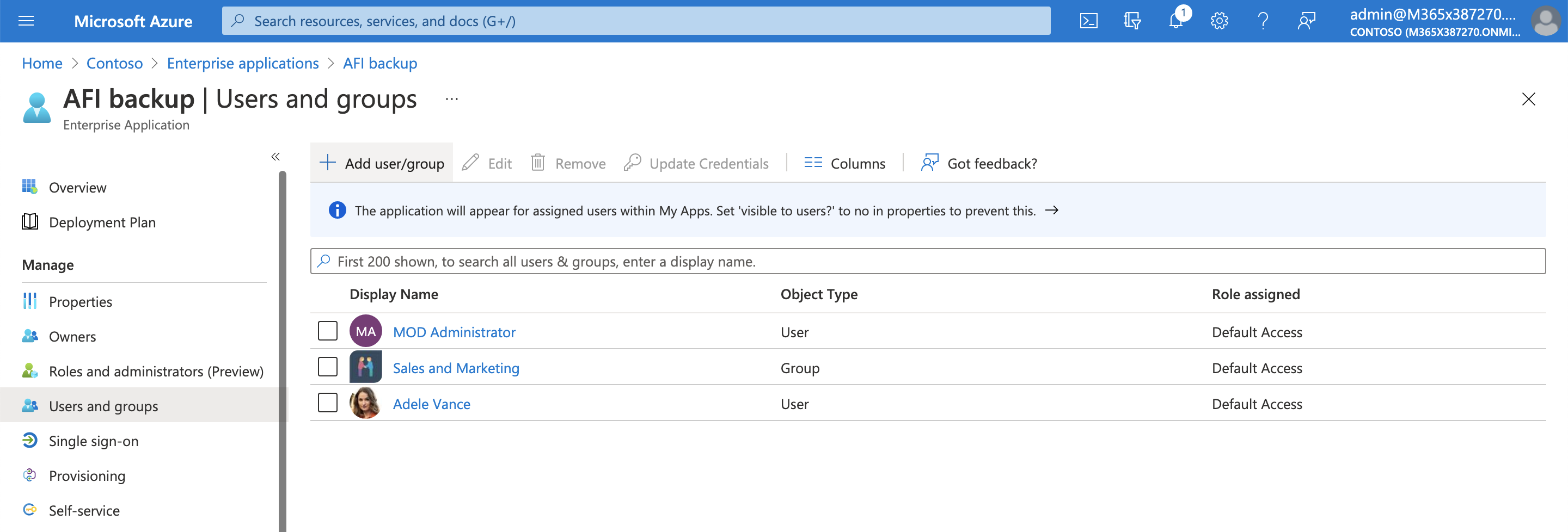This screenshot has height=532, width=1568.
Task: Click the sidebar vertical scrollbar
Action: [x=283, y=351]
